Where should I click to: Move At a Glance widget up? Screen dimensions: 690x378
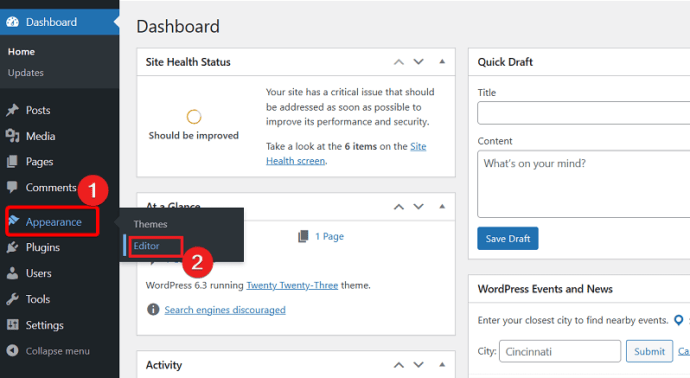point(399,206)
